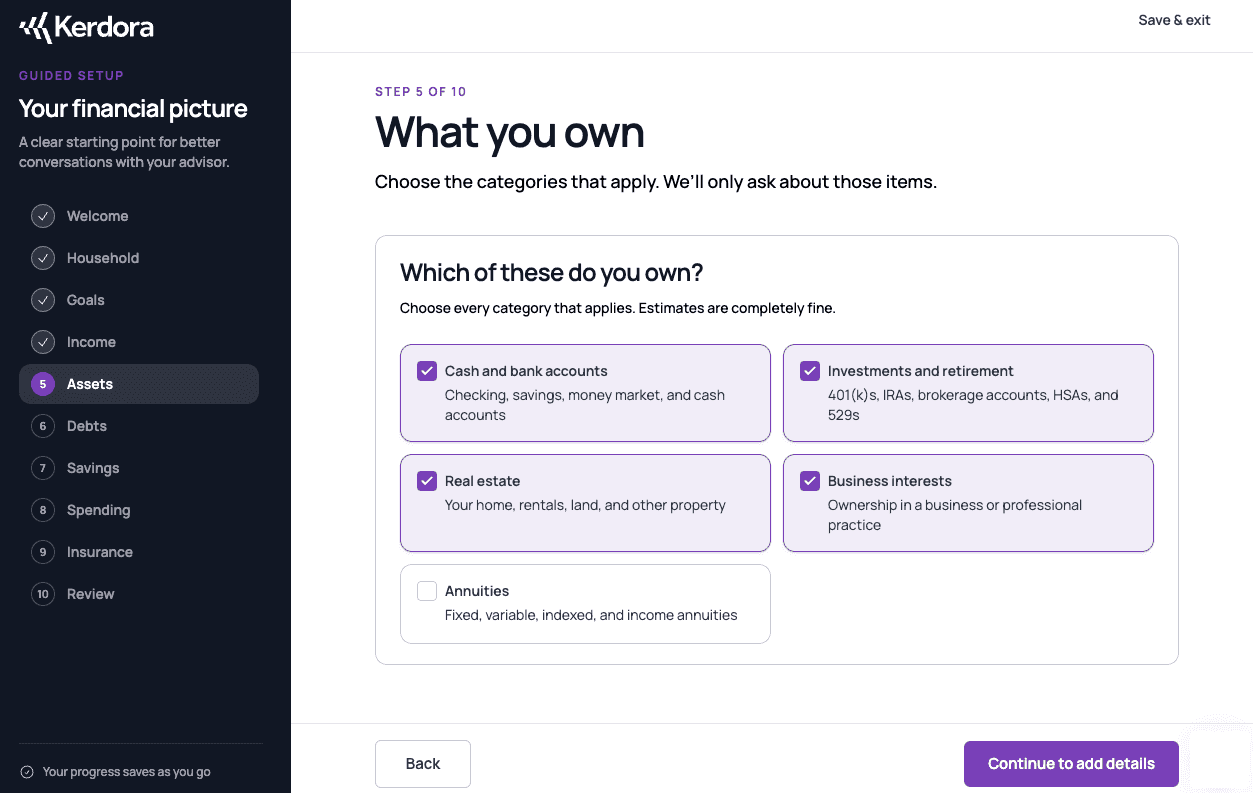
Task: Click the Kerdora logo icon
Action: click(35, 28)
